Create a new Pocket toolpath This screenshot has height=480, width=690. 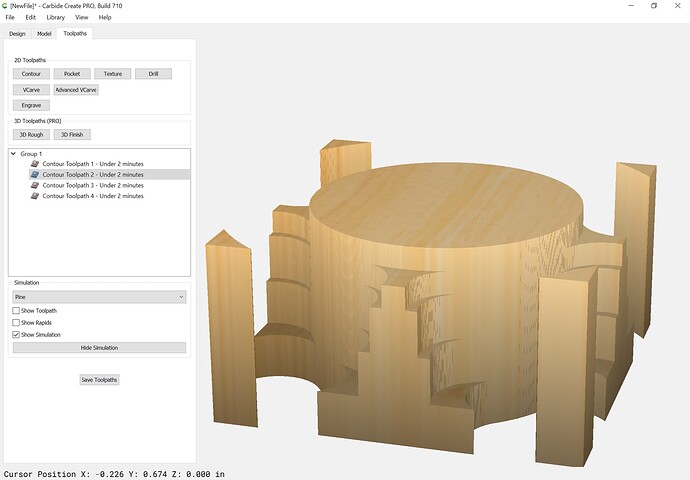(x=72, y=74)
